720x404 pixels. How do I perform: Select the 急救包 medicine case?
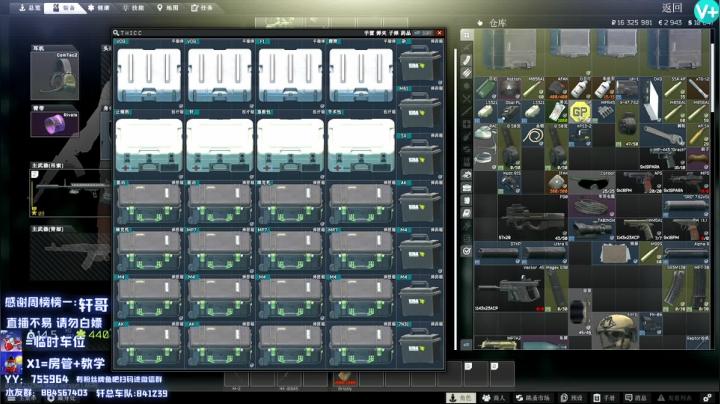tap(290, 144)
